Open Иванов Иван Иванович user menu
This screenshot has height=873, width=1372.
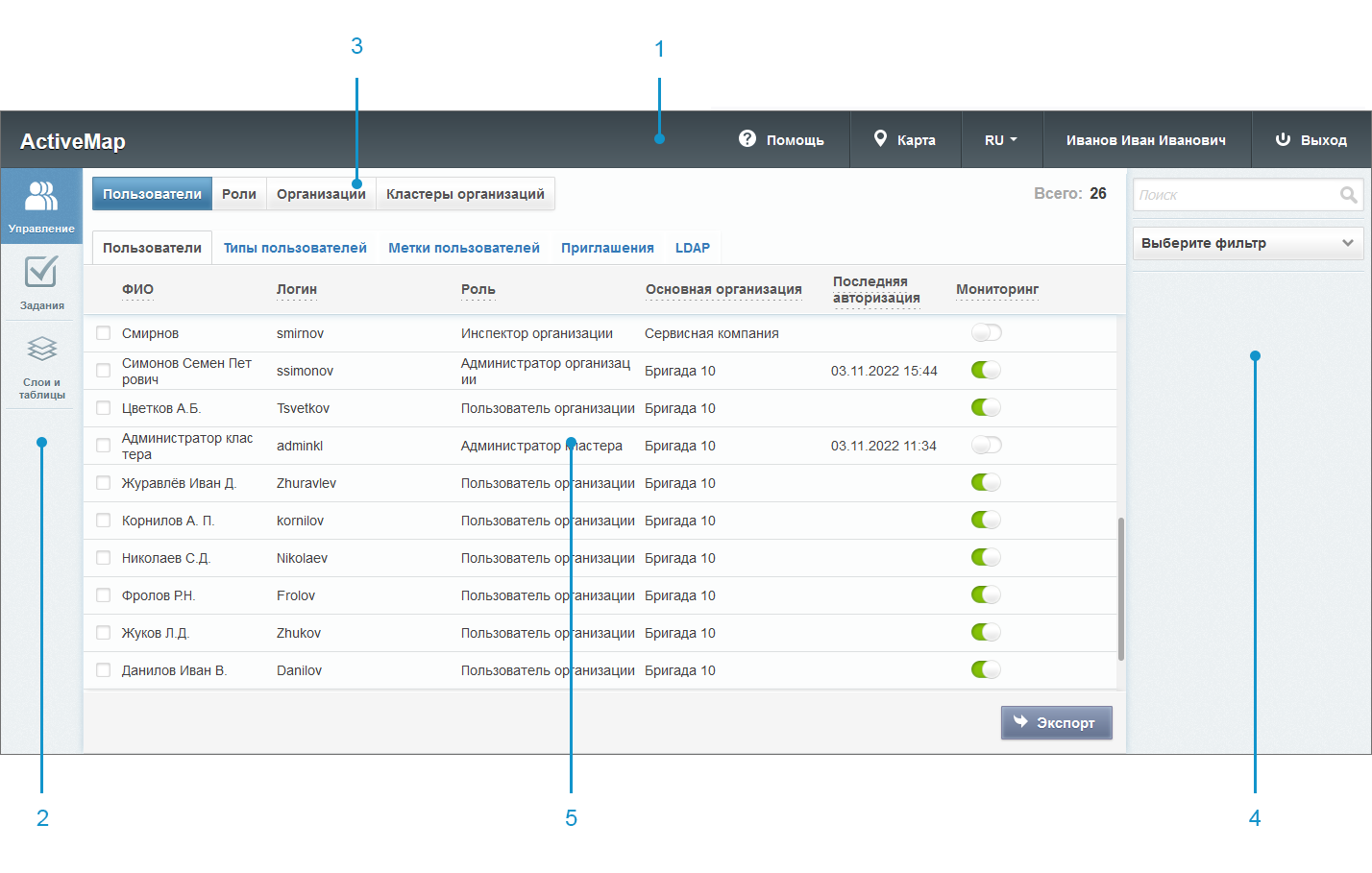[1145, 140]
